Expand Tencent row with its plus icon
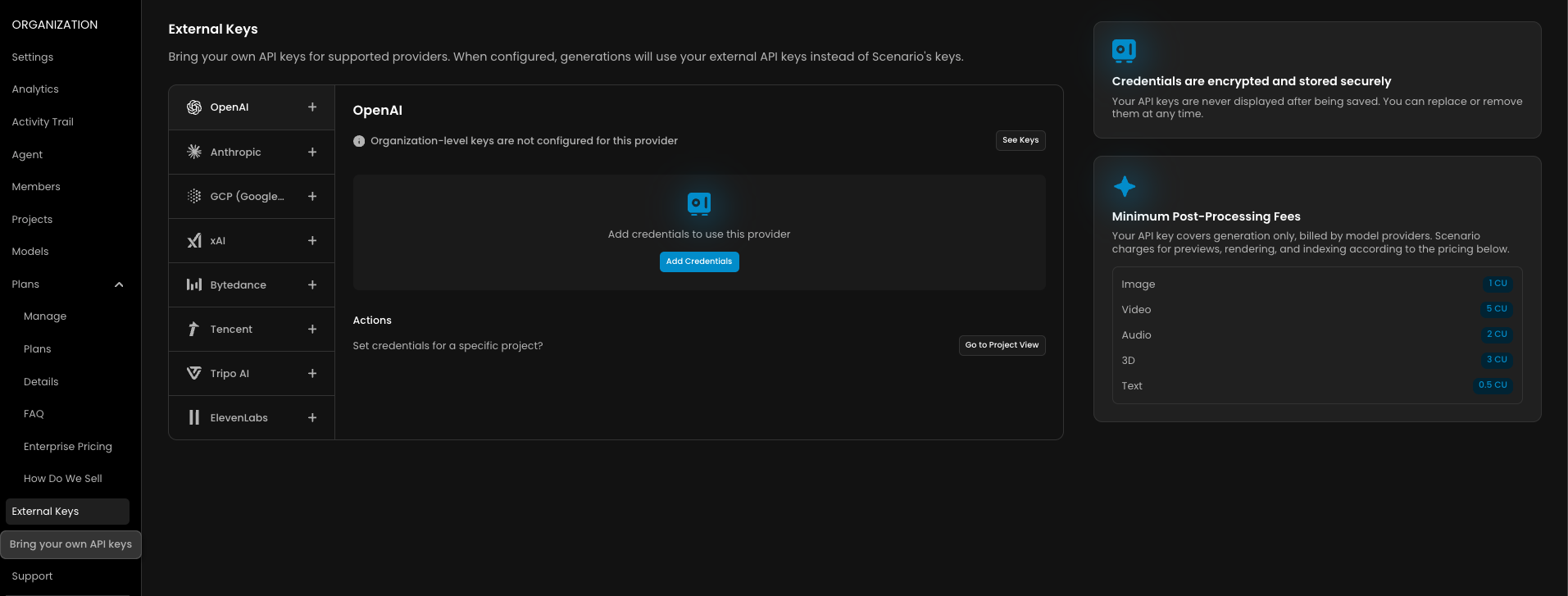This screenshot has height=596, width=1568. 312,329
